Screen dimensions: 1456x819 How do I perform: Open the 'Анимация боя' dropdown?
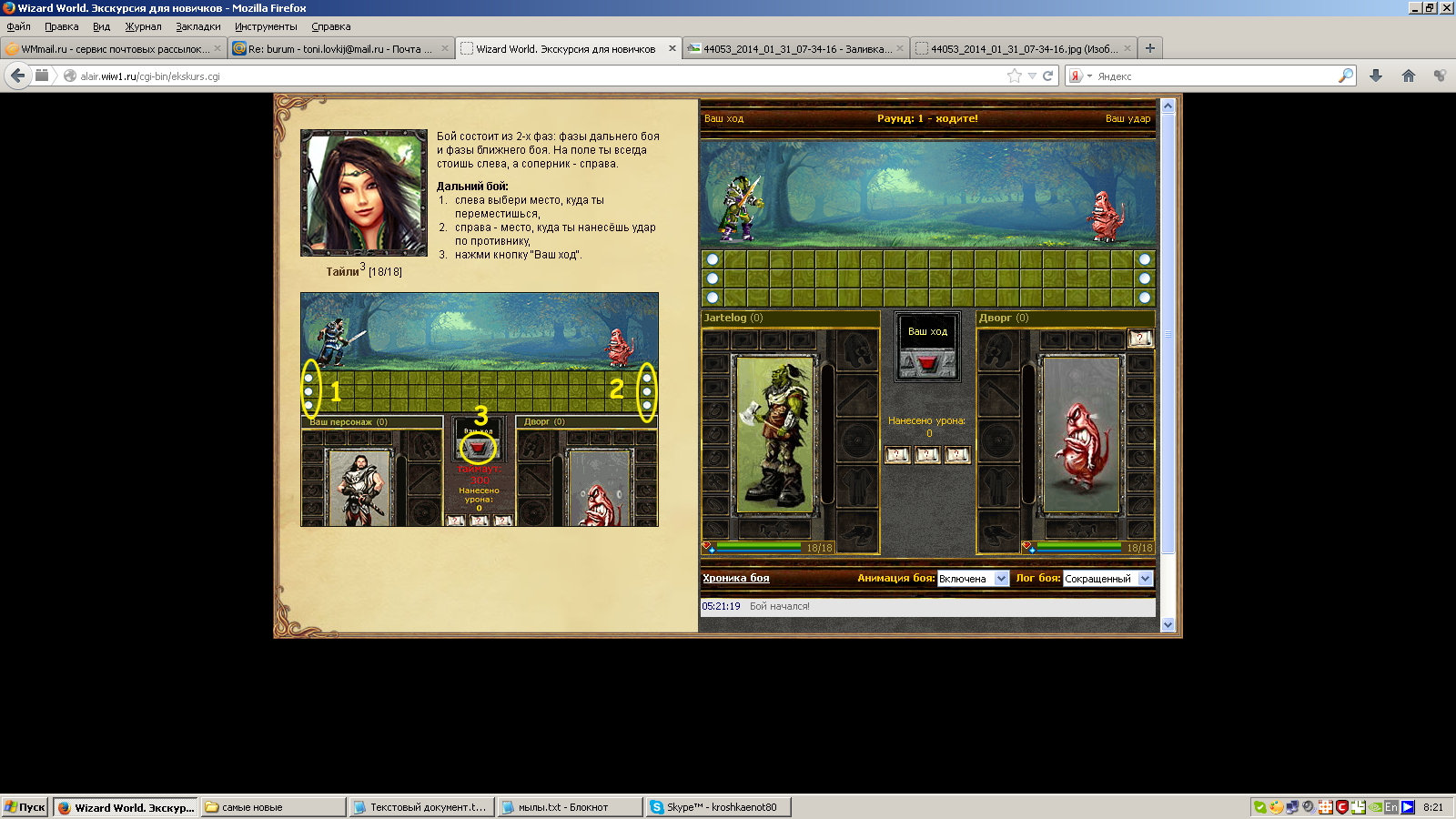[973, 579]
